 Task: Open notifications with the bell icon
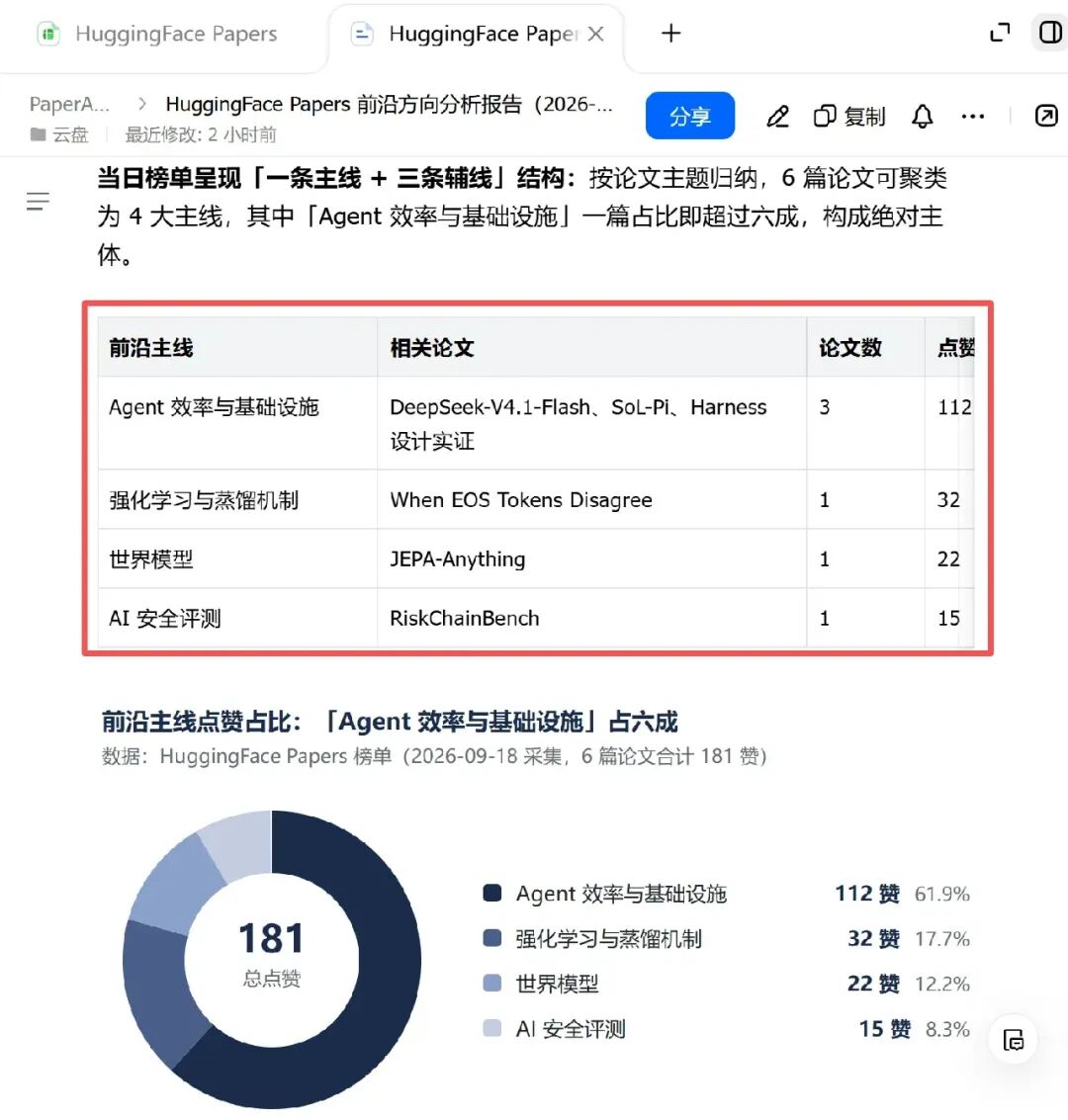pos(923,116)
